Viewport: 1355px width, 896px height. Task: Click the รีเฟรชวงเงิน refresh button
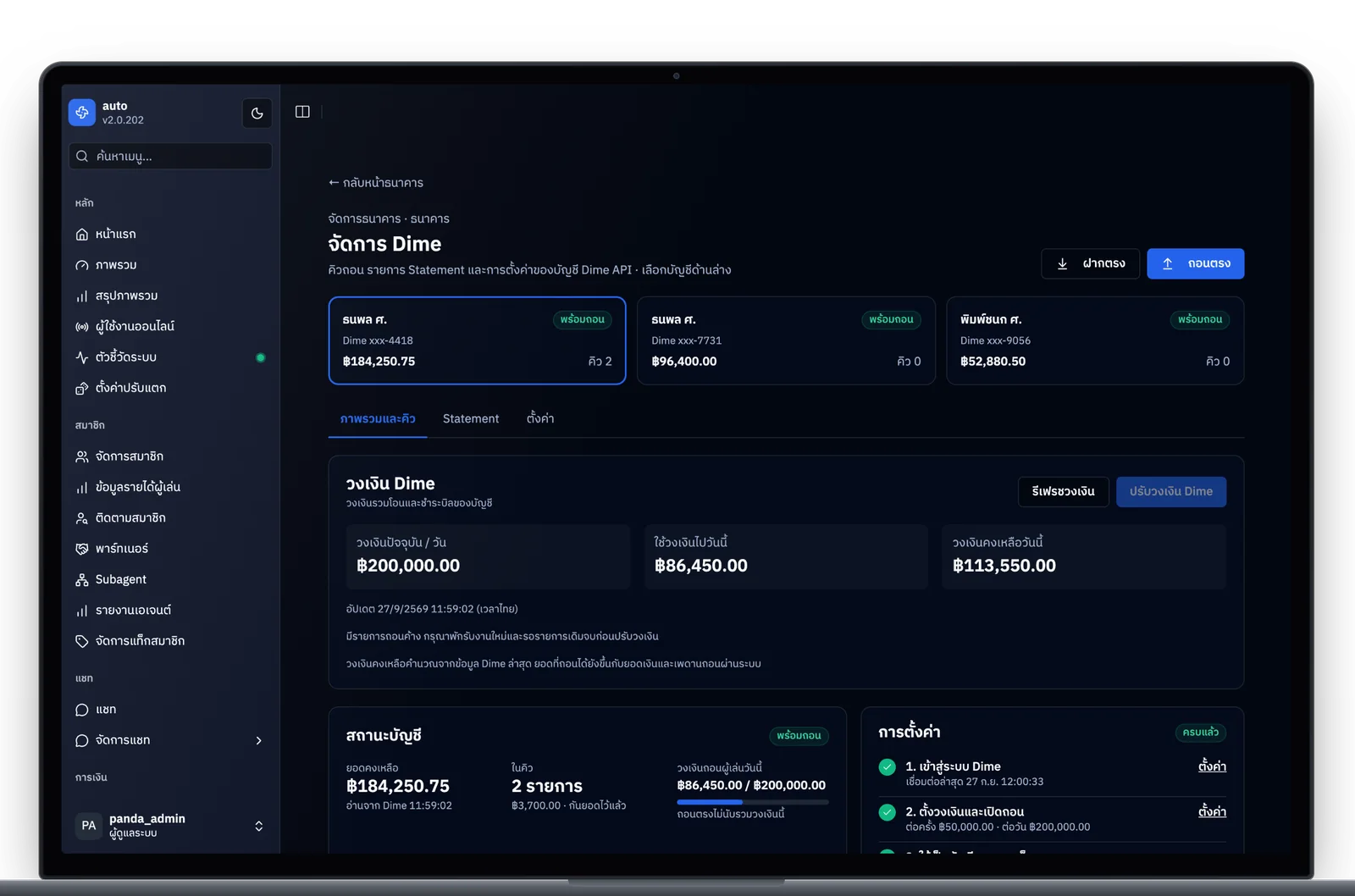click(x=1064, y=492)
